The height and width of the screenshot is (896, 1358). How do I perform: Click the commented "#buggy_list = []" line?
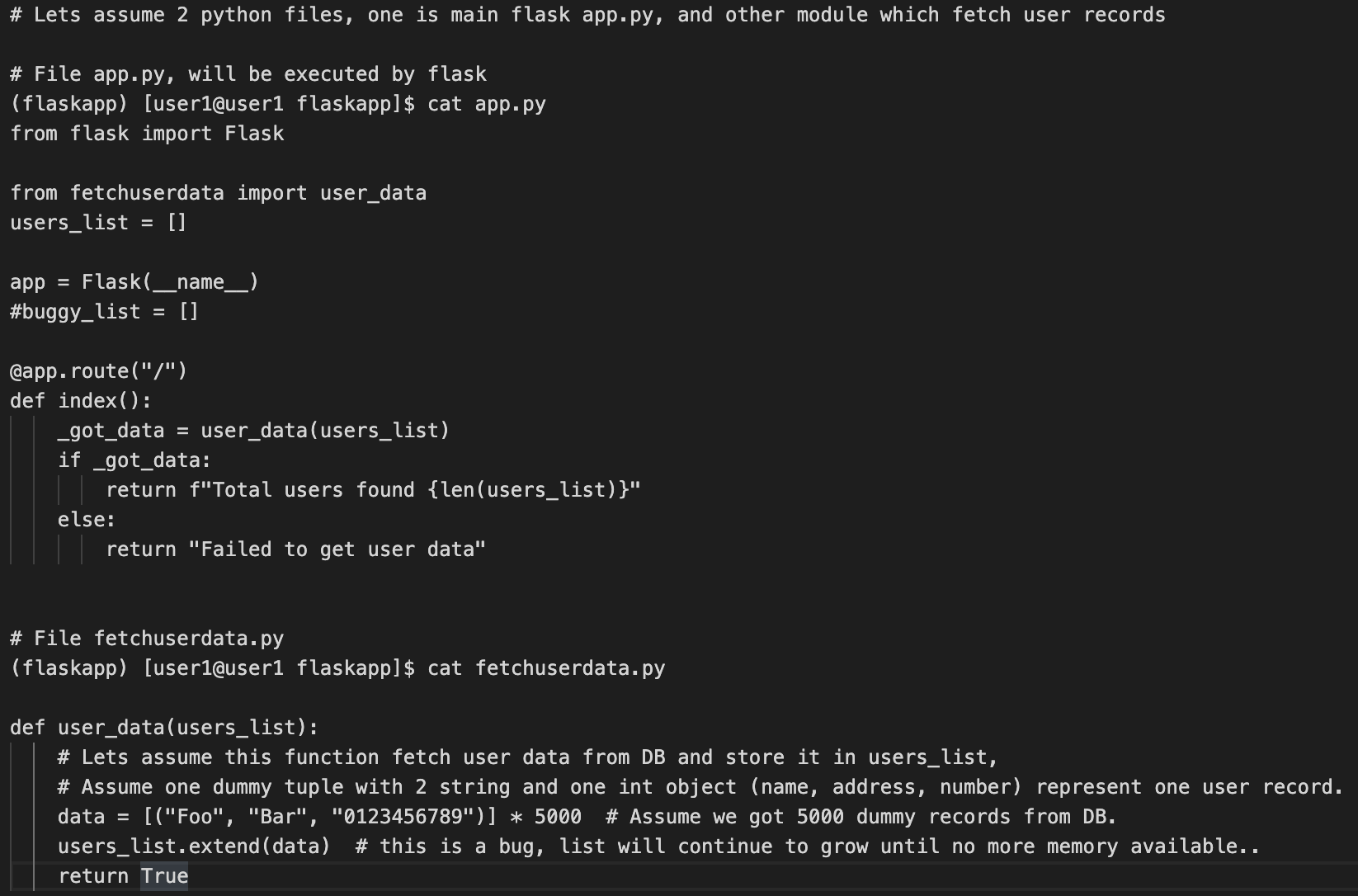point(104,312)
